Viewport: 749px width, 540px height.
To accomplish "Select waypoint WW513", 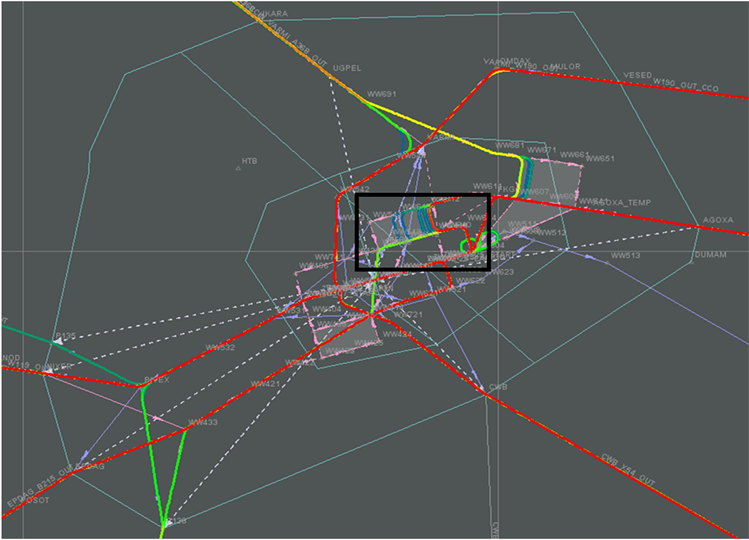I will (x=624, y=255).
